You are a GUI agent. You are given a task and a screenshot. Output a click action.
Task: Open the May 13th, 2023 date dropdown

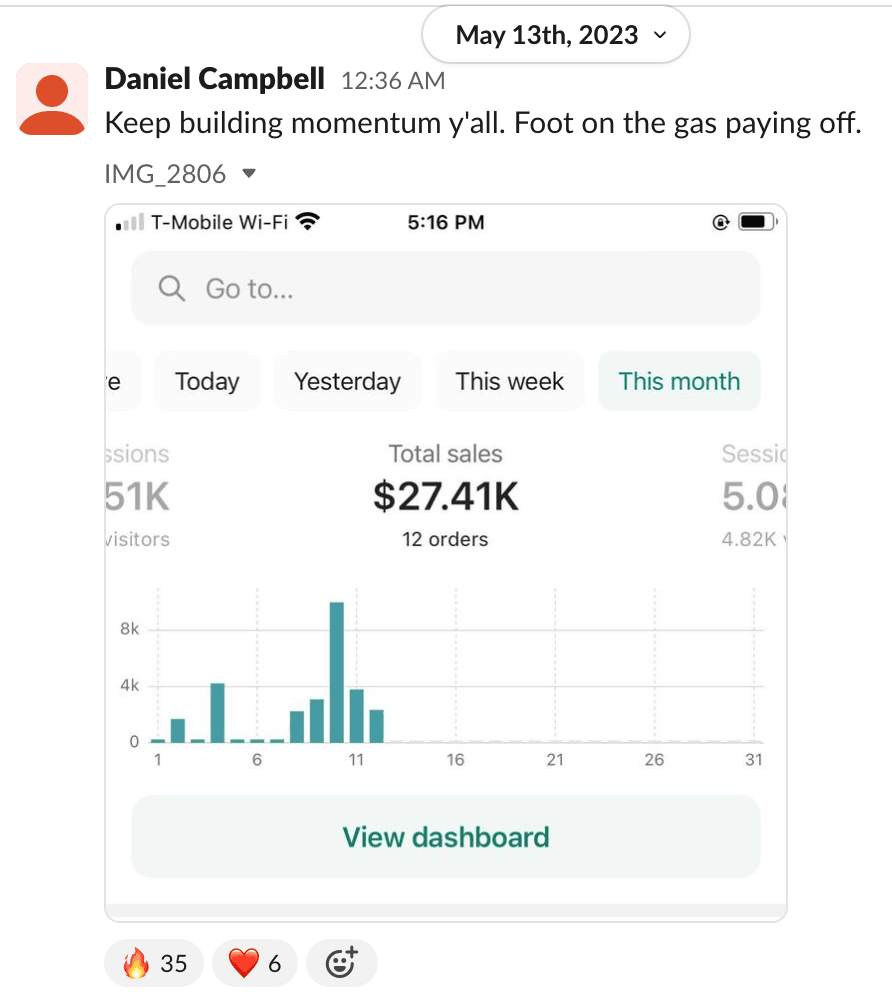pyautogui.click(x=556, y=36)
